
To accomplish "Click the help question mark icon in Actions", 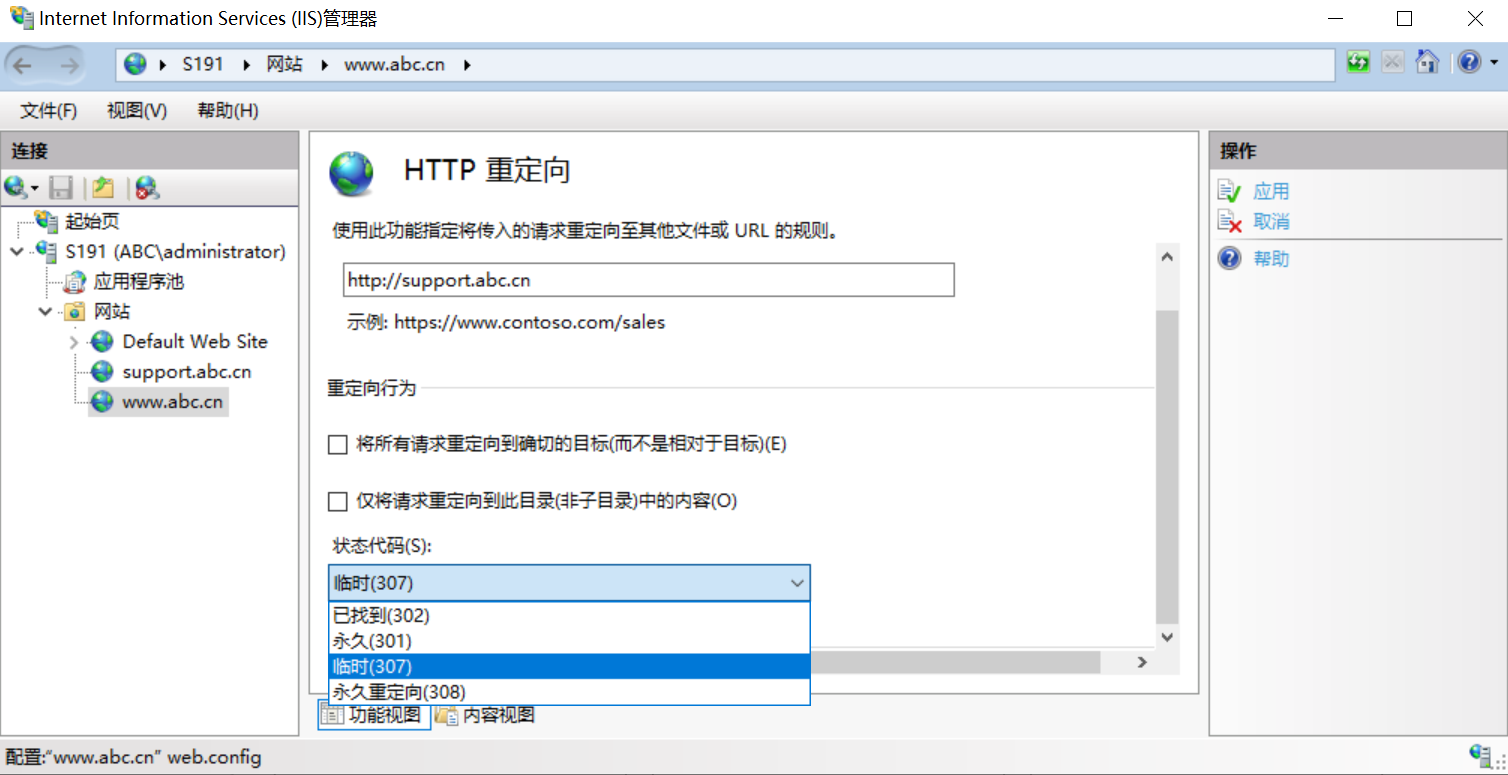I will pos(1229,259).
